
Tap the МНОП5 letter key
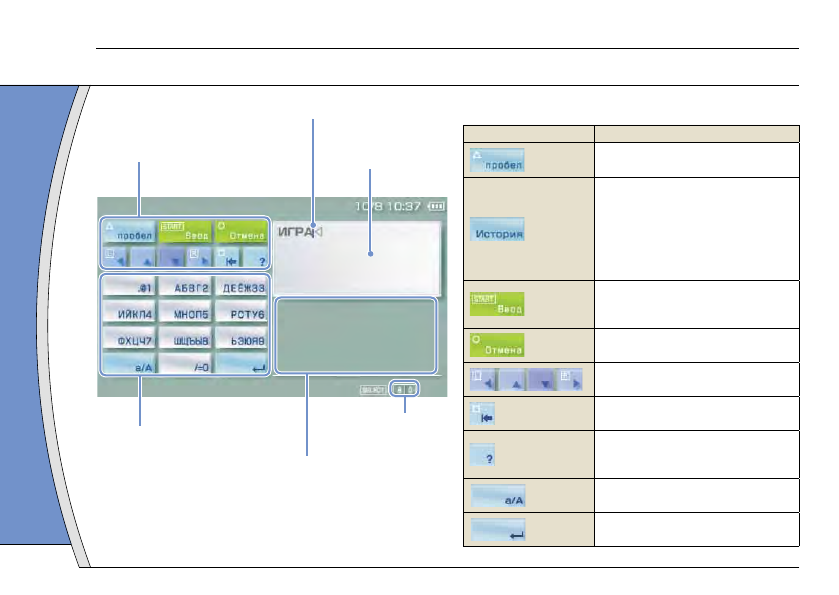pyautogui.click(x=185, y=314)
